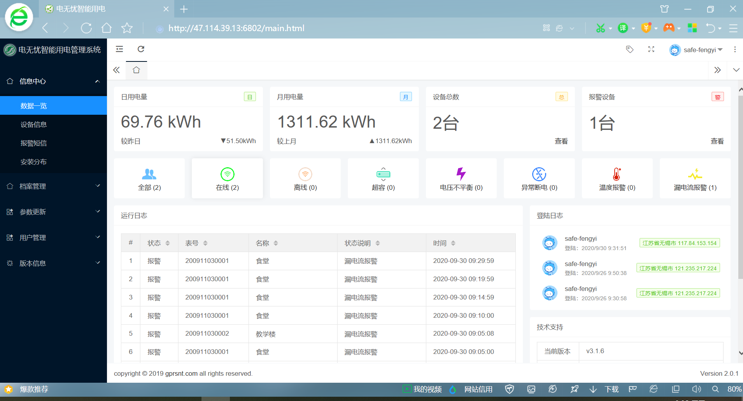Viewport: 743px width, 401px height.
Task: Open 设备信息 in the sidebar
Action: [x=34, y=125]
